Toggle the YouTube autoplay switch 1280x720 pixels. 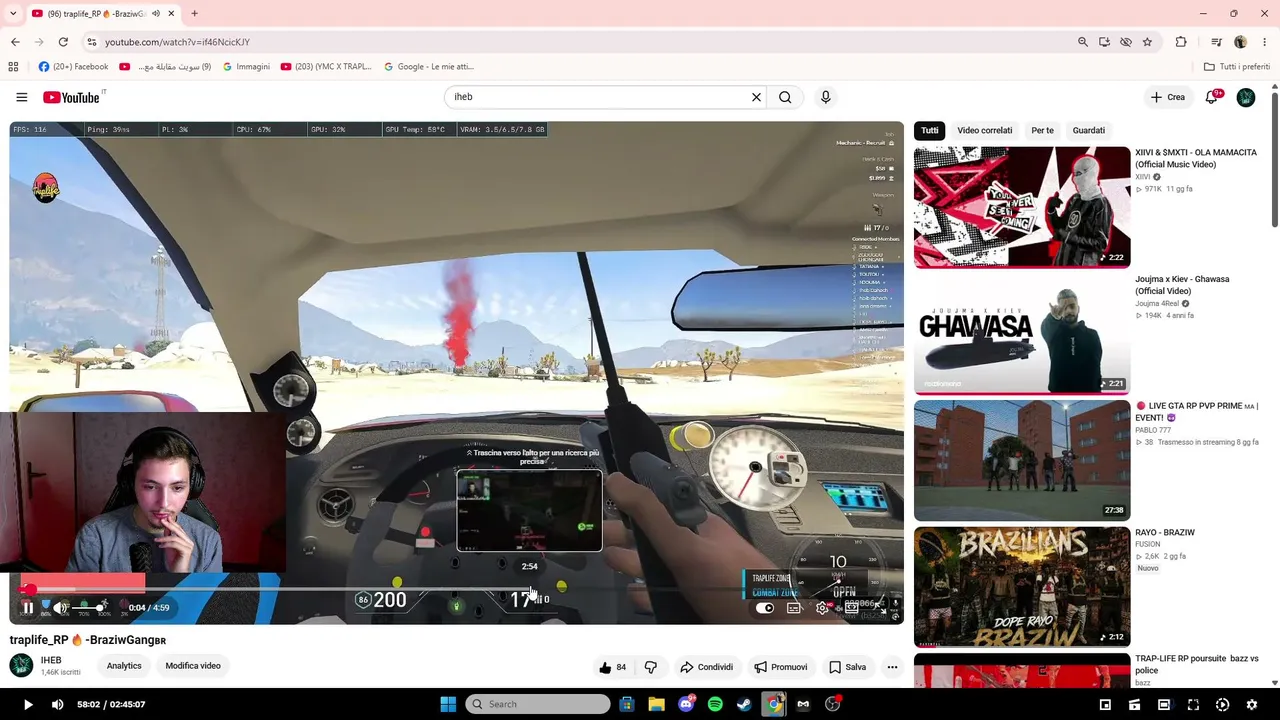(765, 608)
